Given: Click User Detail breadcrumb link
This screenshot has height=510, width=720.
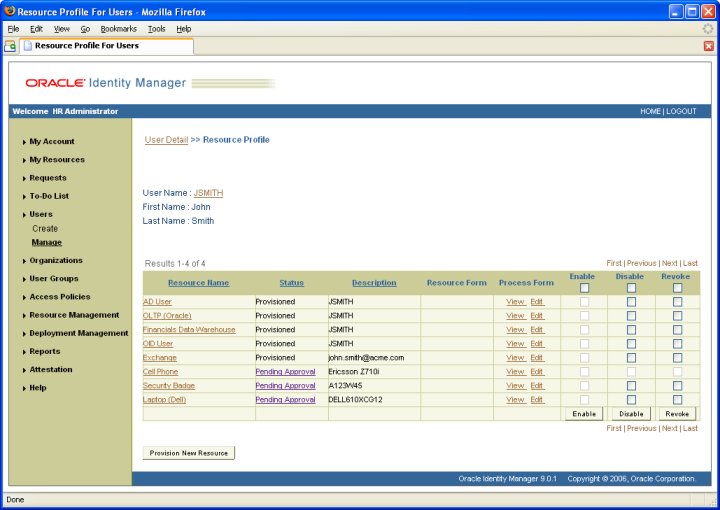Looking at the screenshot, I should pyautogui.click(x=166, y=140).
